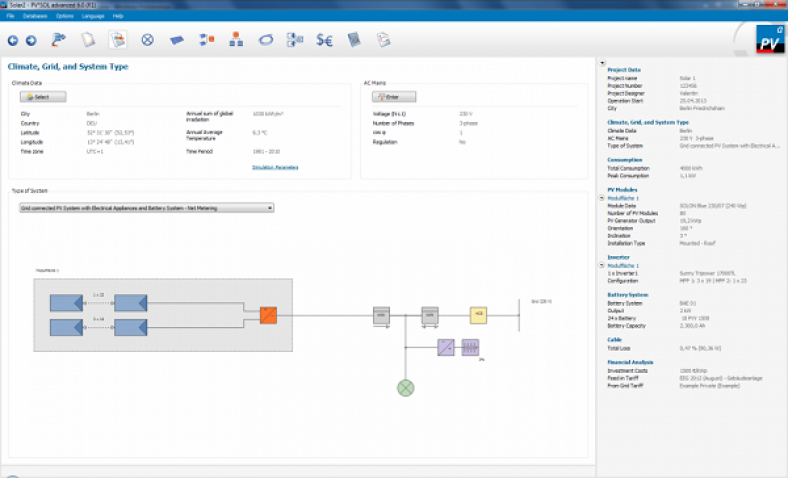Click the 'Installation Type' row in overview
The image size is (788, 478).
click(x=661, y=243)
